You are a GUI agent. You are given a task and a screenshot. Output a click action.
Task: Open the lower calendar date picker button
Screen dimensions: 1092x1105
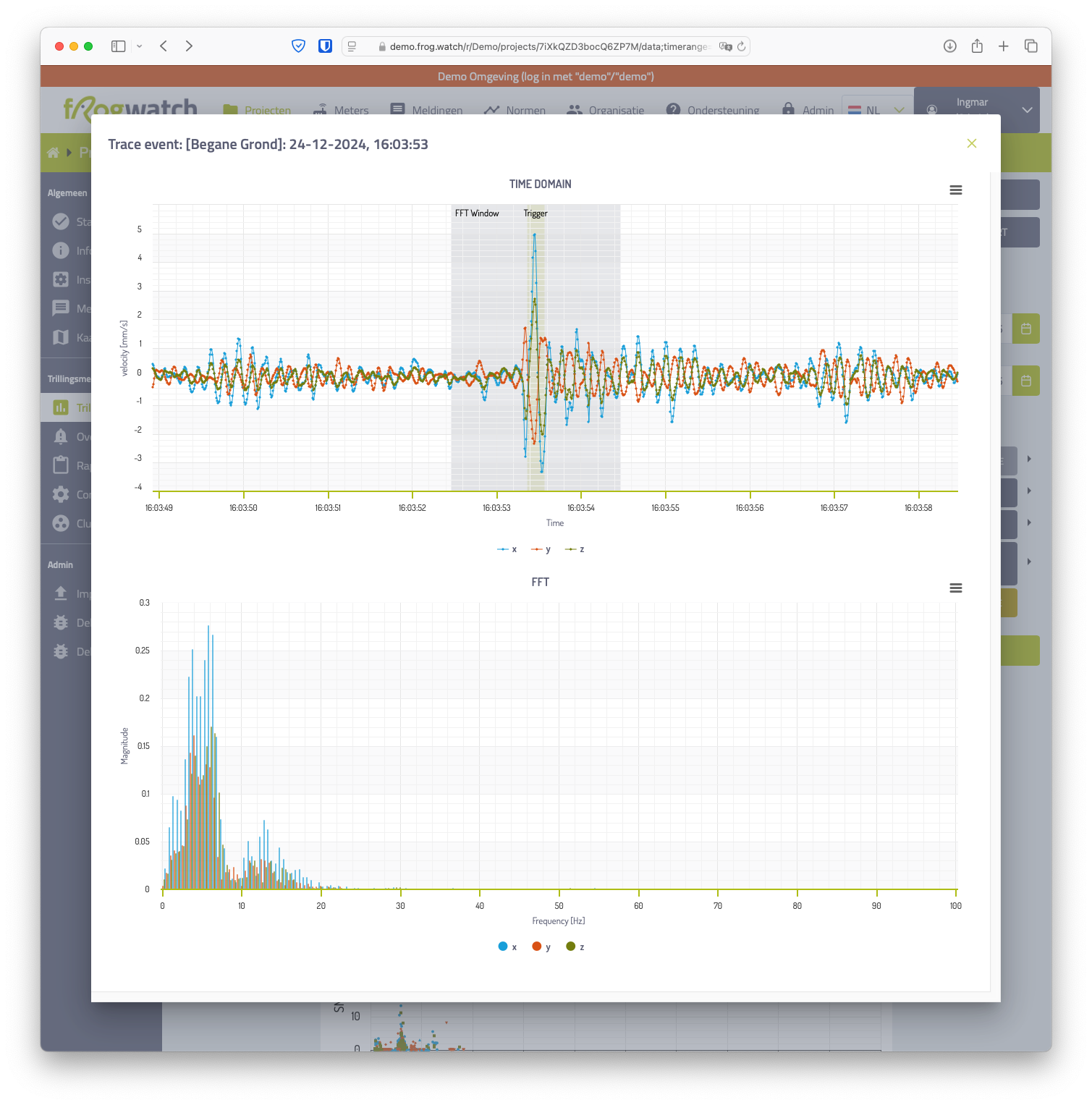pyautogui.click(x=1026, y=381)
